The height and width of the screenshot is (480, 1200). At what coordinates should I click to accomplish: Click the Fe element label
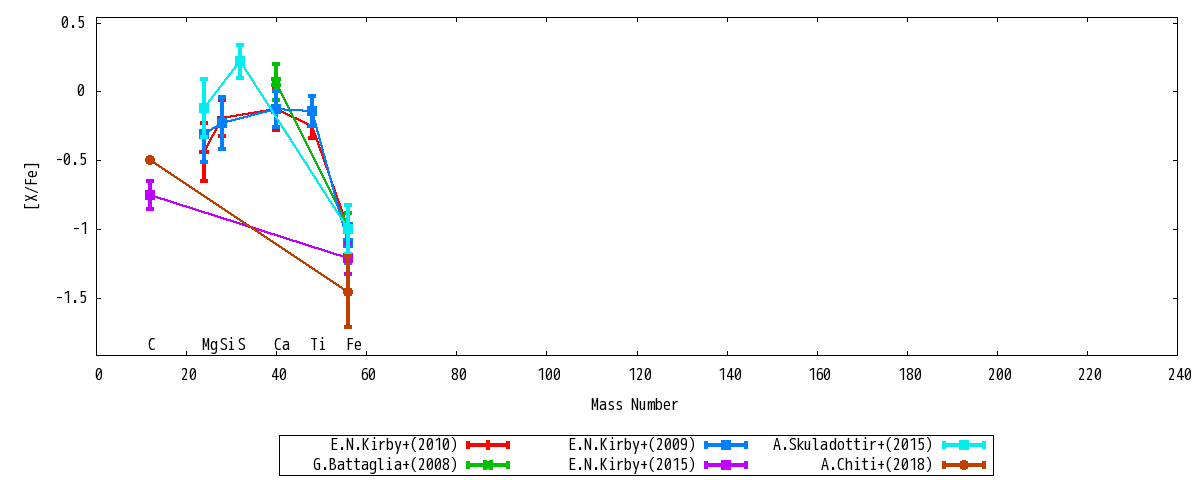tap(354, 345)
